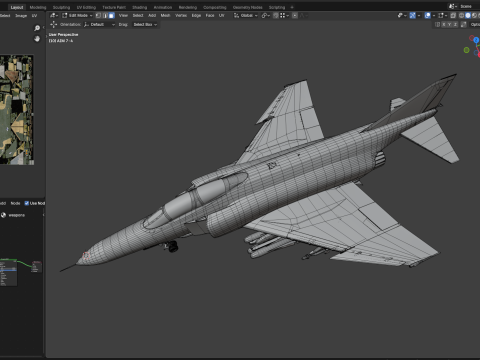The width and height of the screenshot is (480, 360).
Task: Open the viewport UV menu
Action: click(221, 15)
